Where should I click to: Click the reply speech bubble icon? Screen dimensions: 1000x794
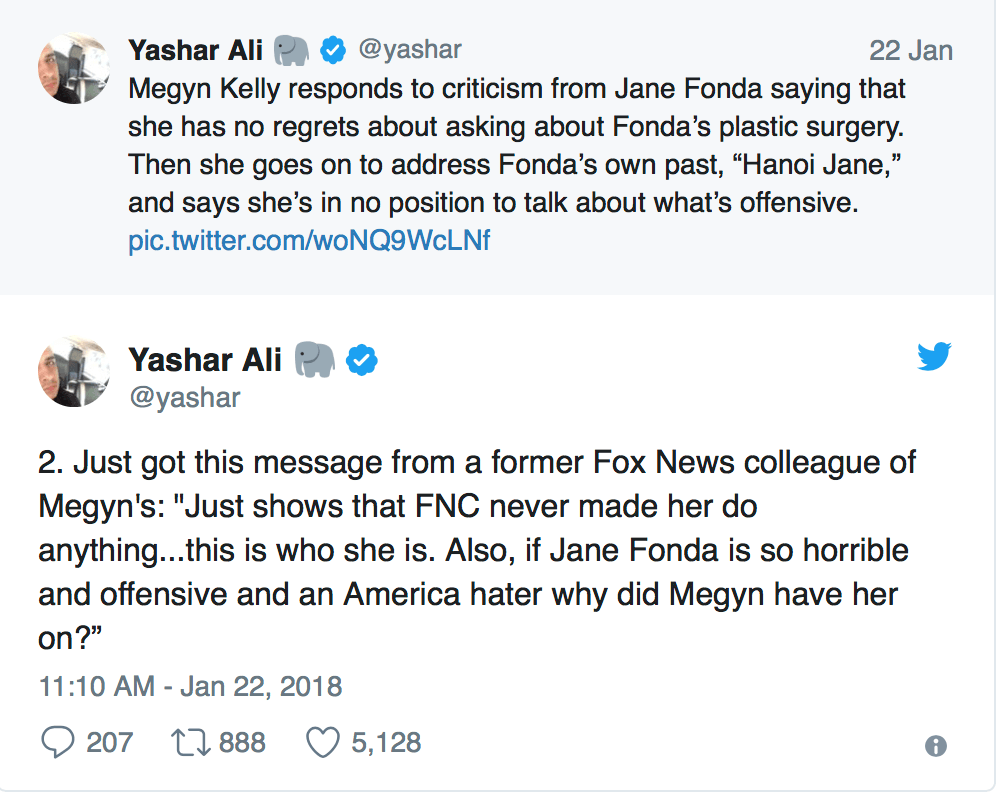point(57,742)
